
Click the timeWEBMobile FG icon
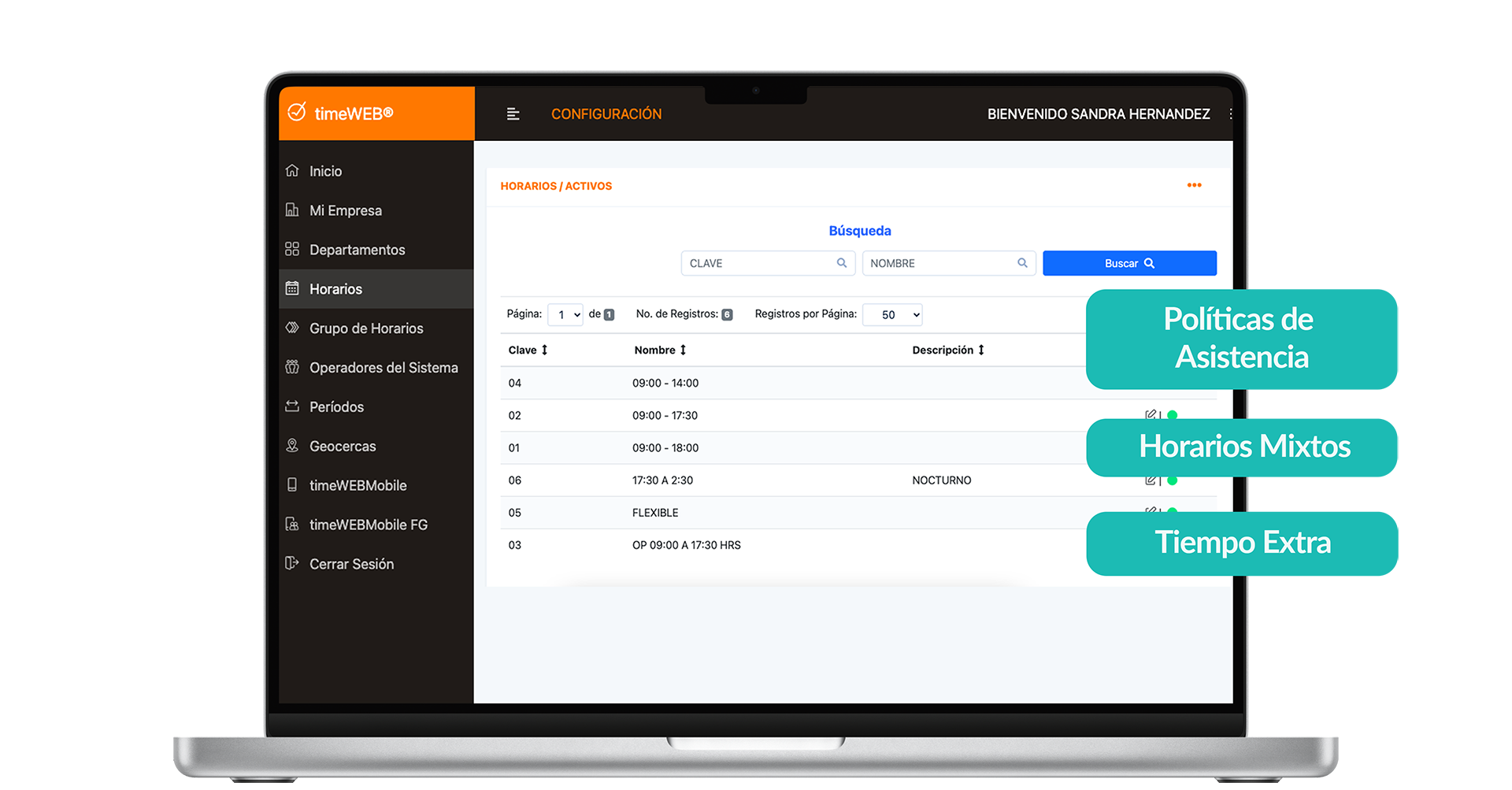pyautogui.click(x=292, y=525)
